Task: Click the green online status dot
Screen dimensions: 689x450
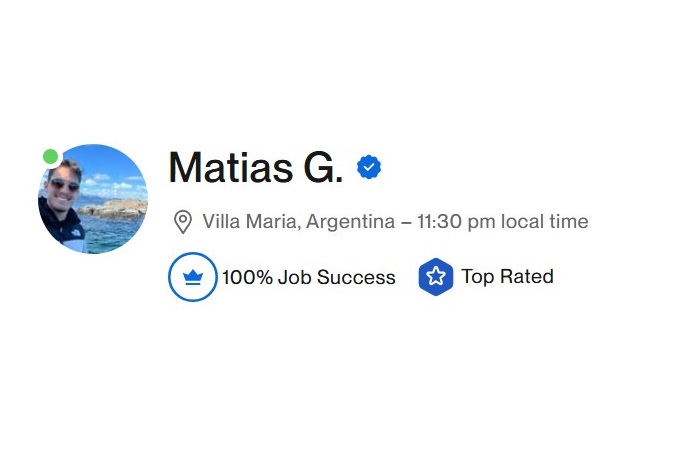Action: (50, 156)
